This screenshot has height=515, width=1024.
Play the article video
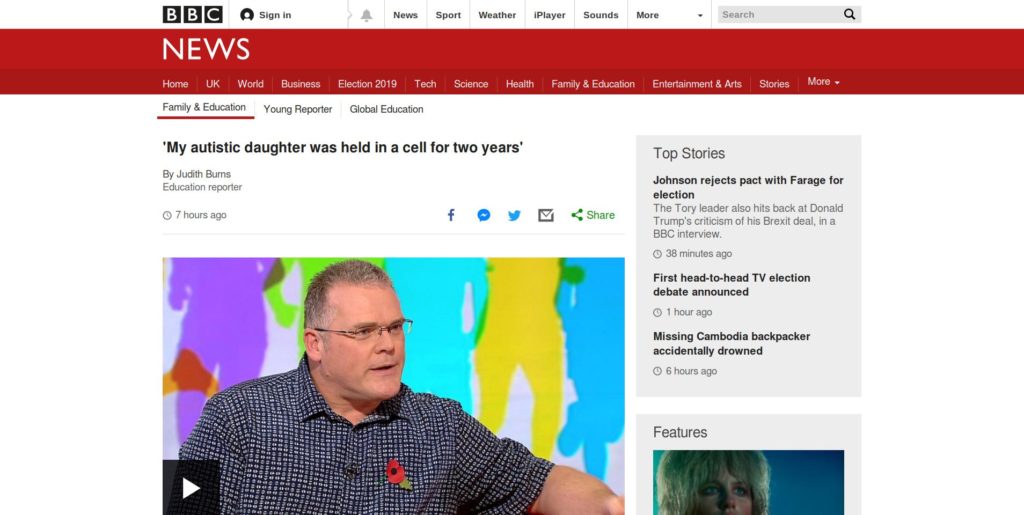coord(191,488)
